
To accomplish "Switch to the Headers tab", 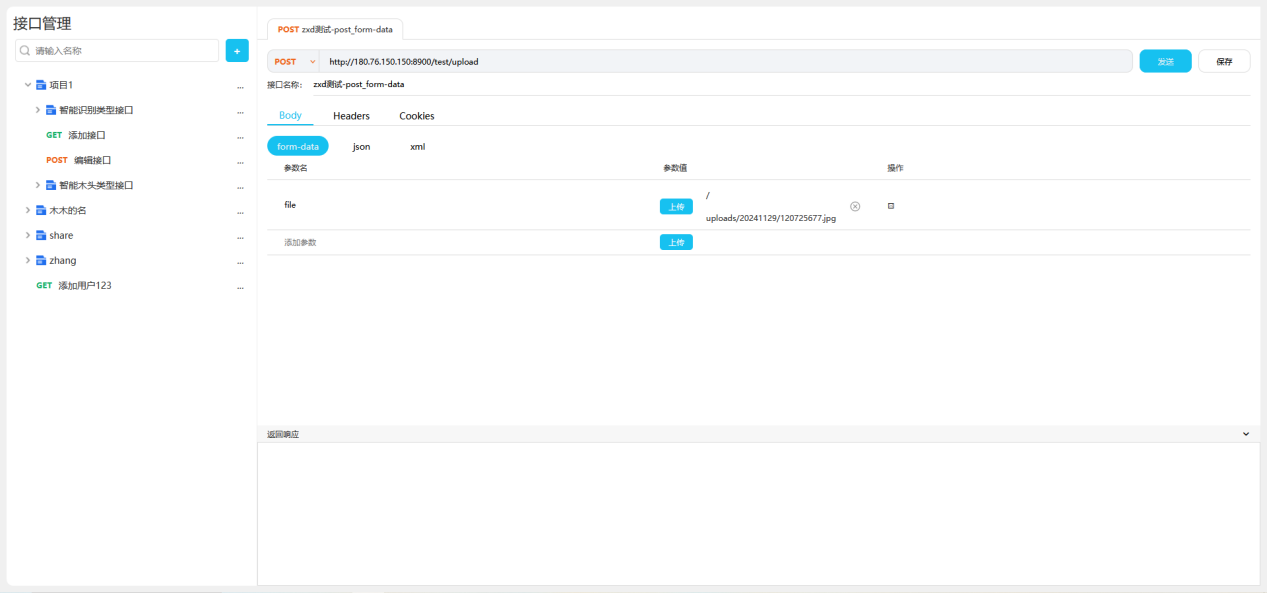I will pos(351,116).
